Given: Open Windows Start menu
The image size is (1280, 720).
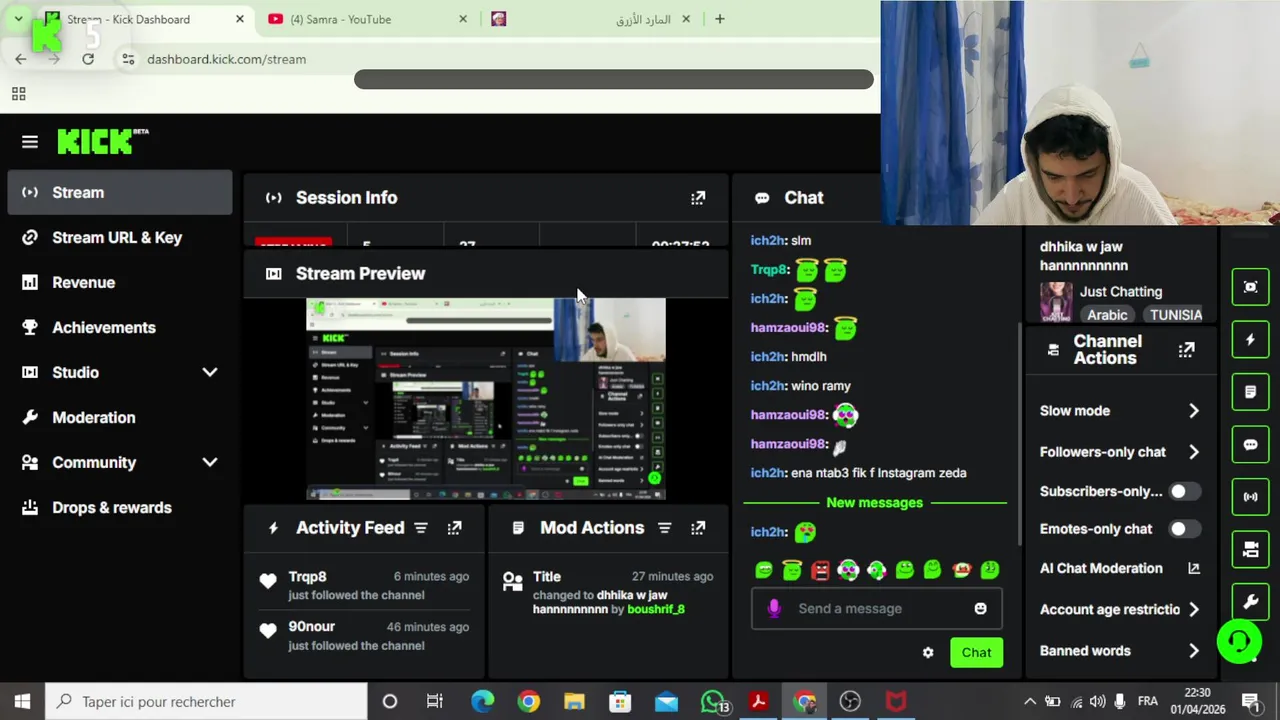Looking at the screenshot, I should pos(22,702).
